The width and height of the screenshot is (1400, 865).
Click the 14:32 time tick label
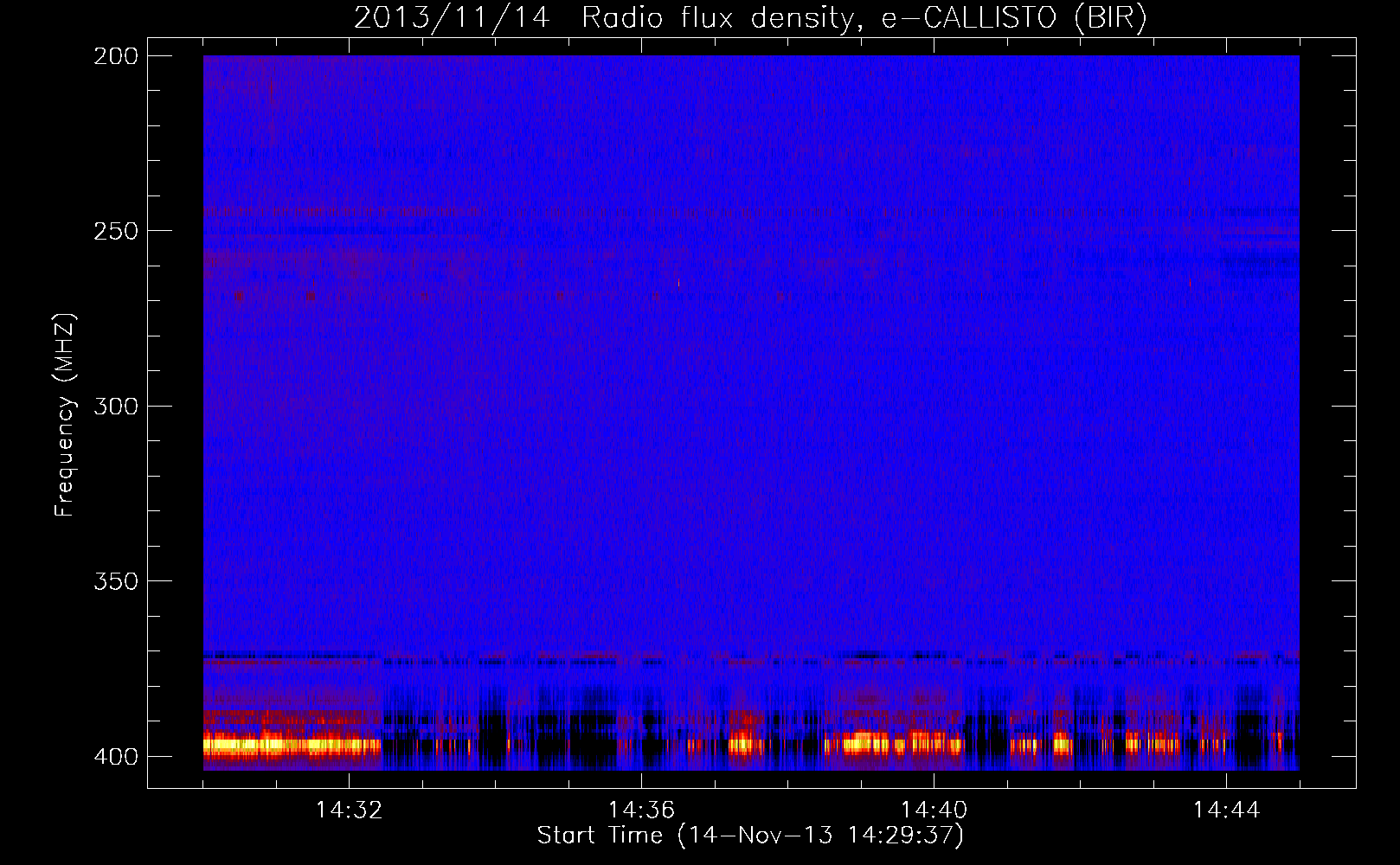pyautogui.click(x=349, y=811)
